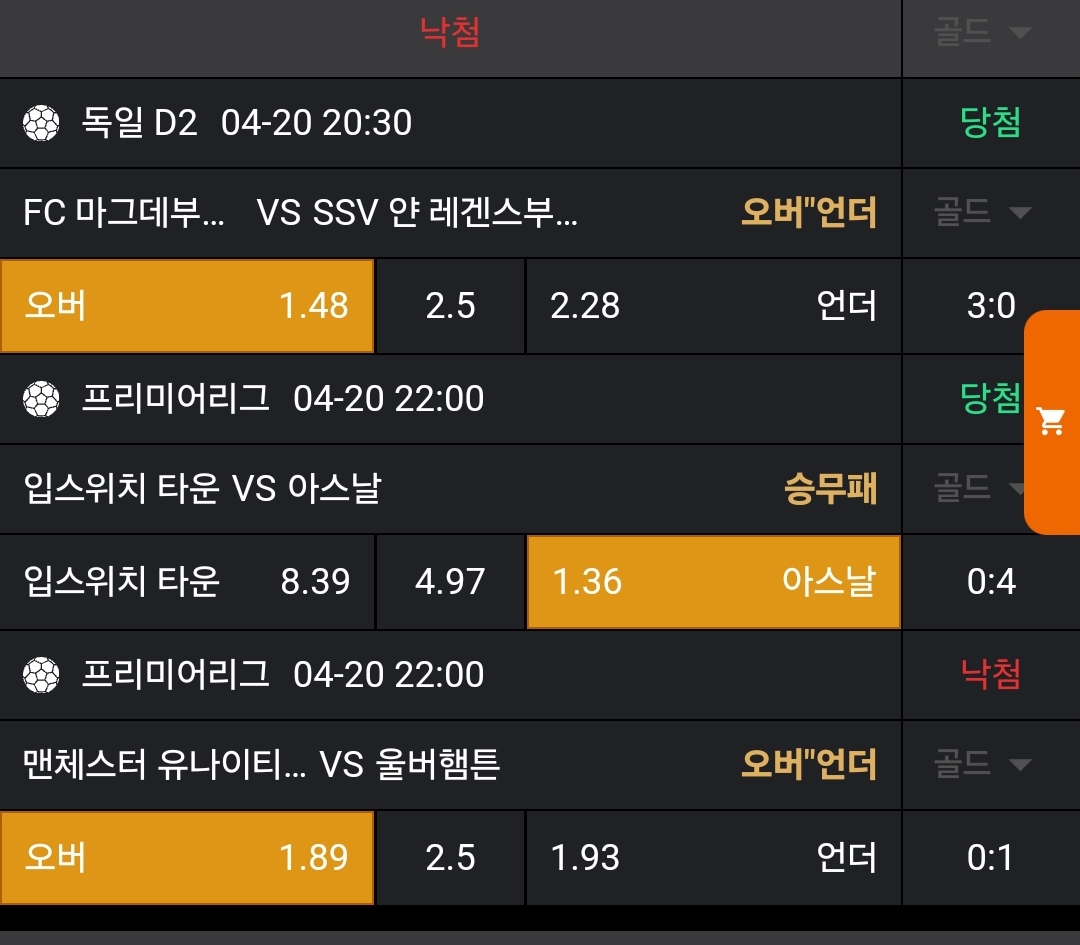Click the 승무패 bet type label
Image resolution: width=1080 pixels, height=945 pixels.
(x=830, y=490)
